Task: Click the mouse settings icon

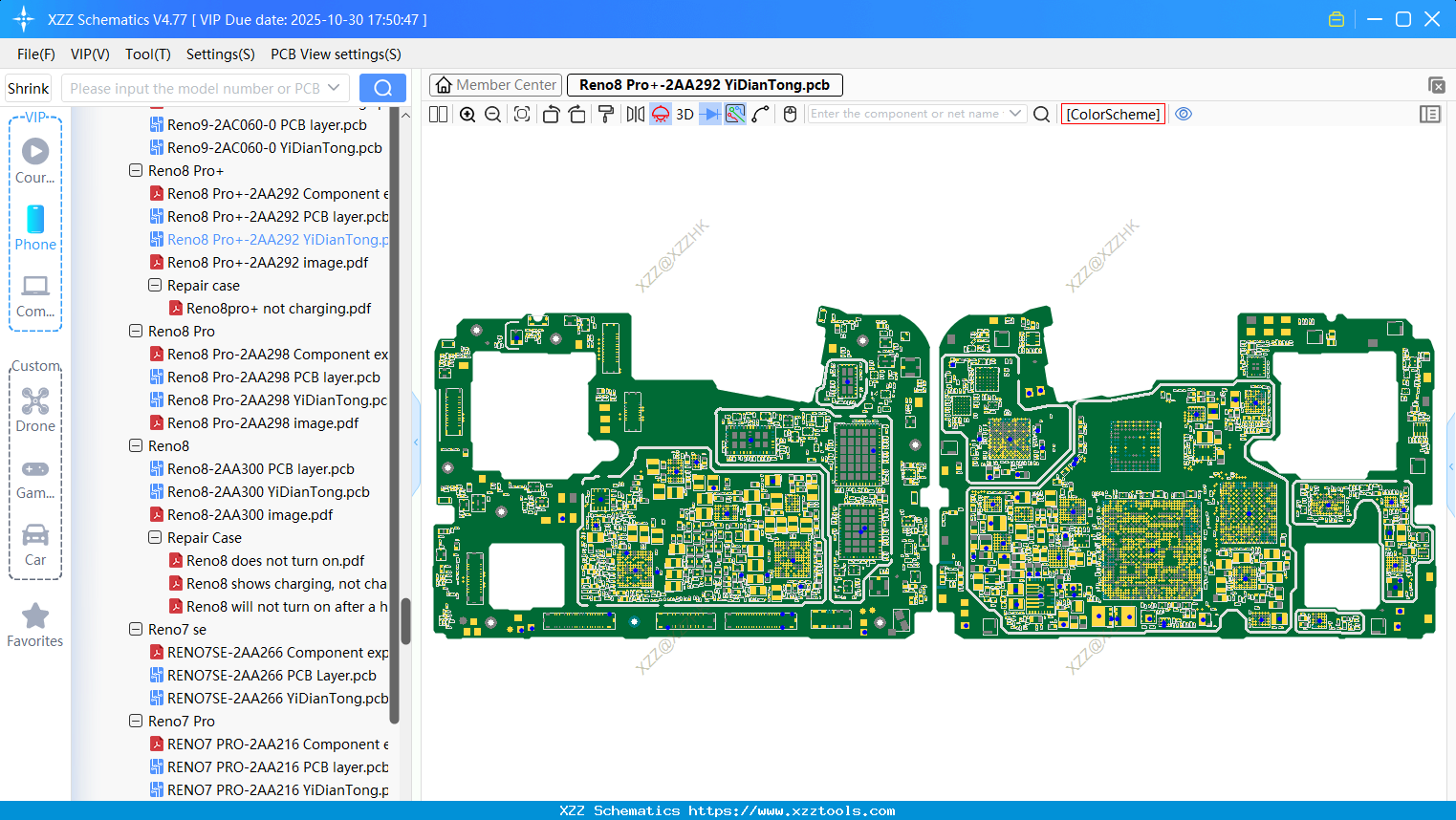Action: click(790, 115)
